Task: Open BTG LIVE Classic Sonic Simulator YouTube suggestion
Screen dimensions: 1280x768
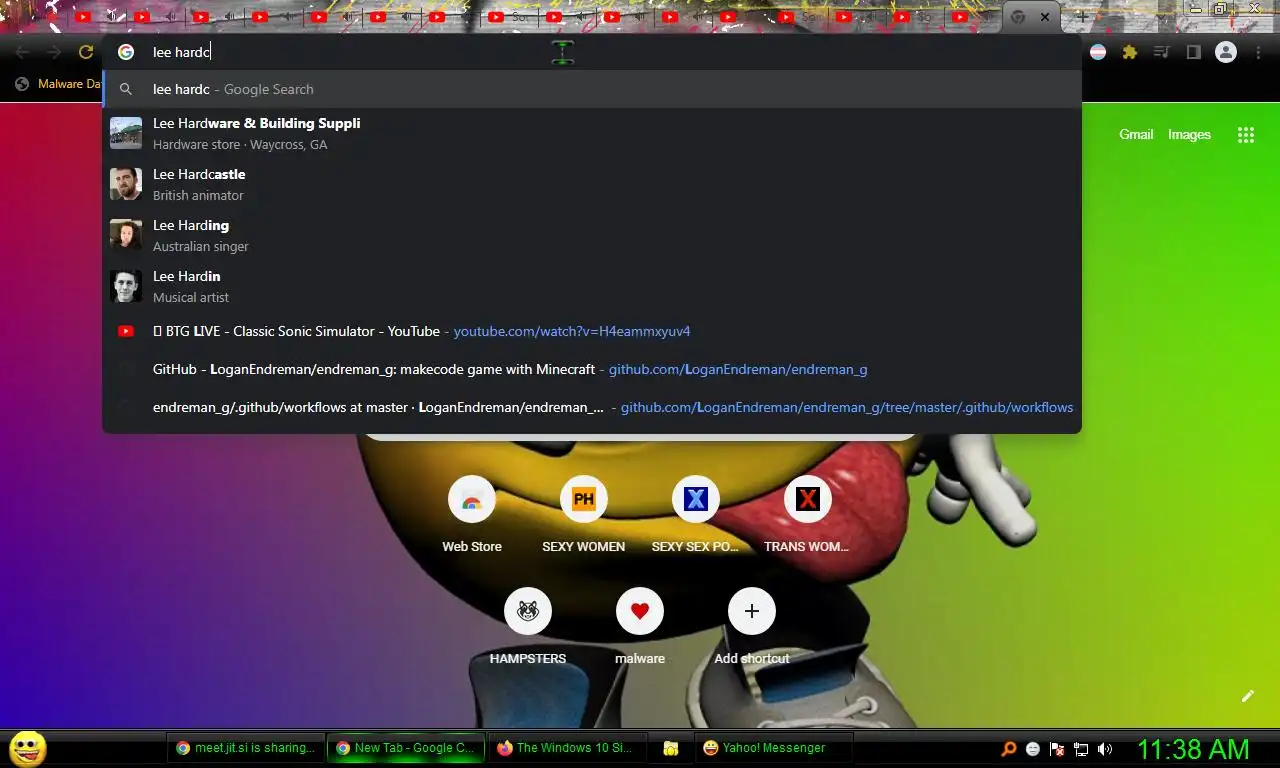Action: pyautogui.click(x=592, y=331)
